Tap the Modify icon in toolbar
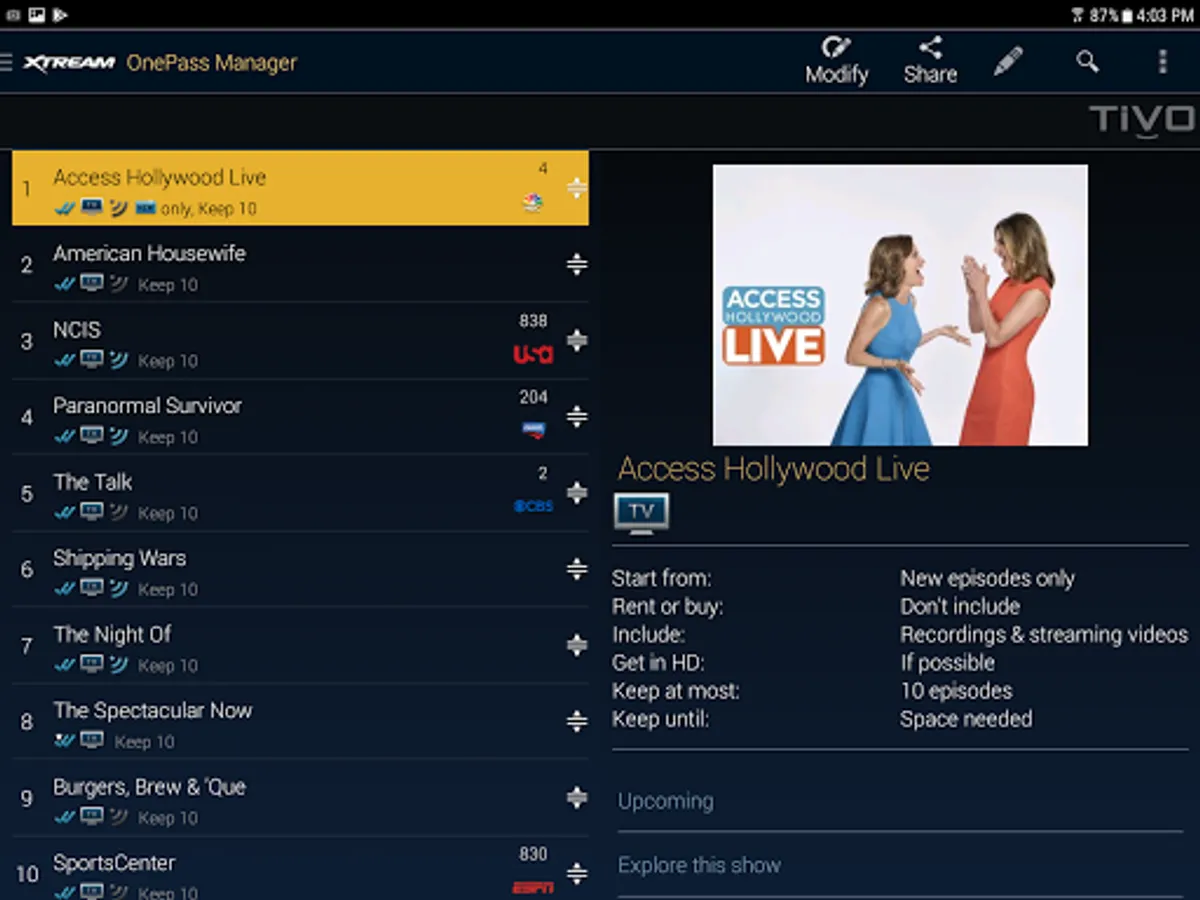 837,61
